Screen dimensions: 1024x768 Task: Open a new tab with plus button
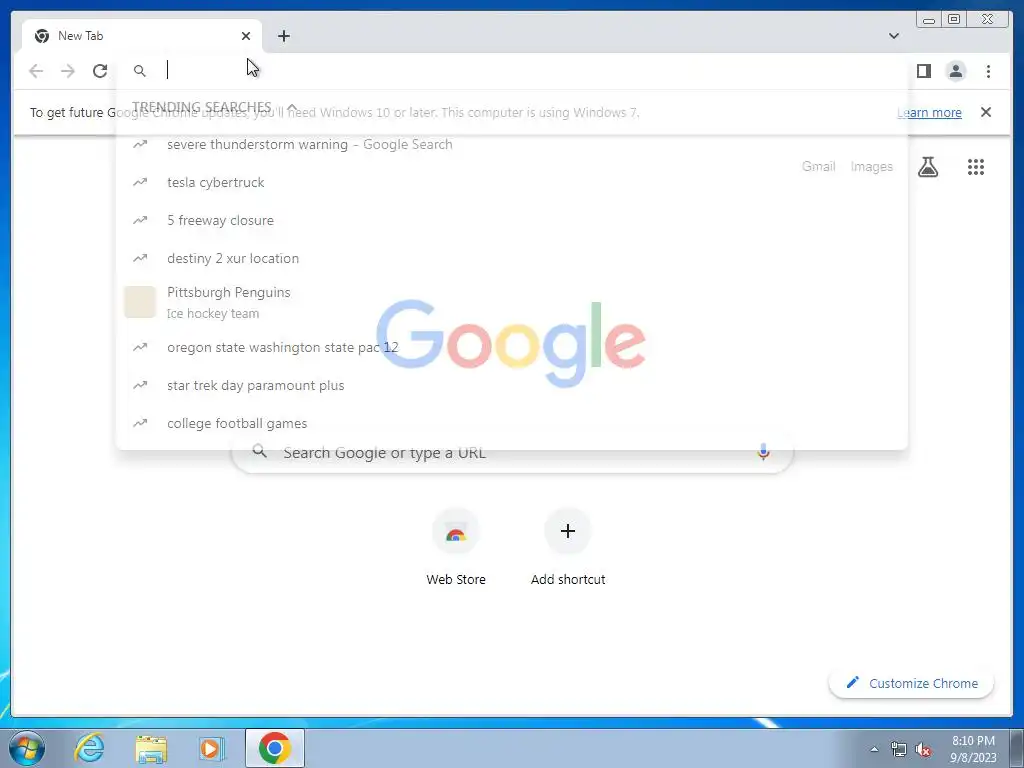coord(283,36)
